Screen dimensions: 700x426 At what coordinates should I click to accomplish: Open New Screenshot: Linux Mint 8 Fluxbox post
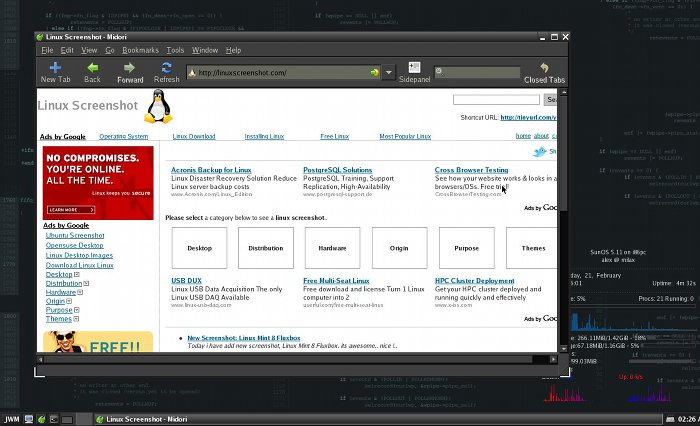pyautogui.click(x=244, y=338)
